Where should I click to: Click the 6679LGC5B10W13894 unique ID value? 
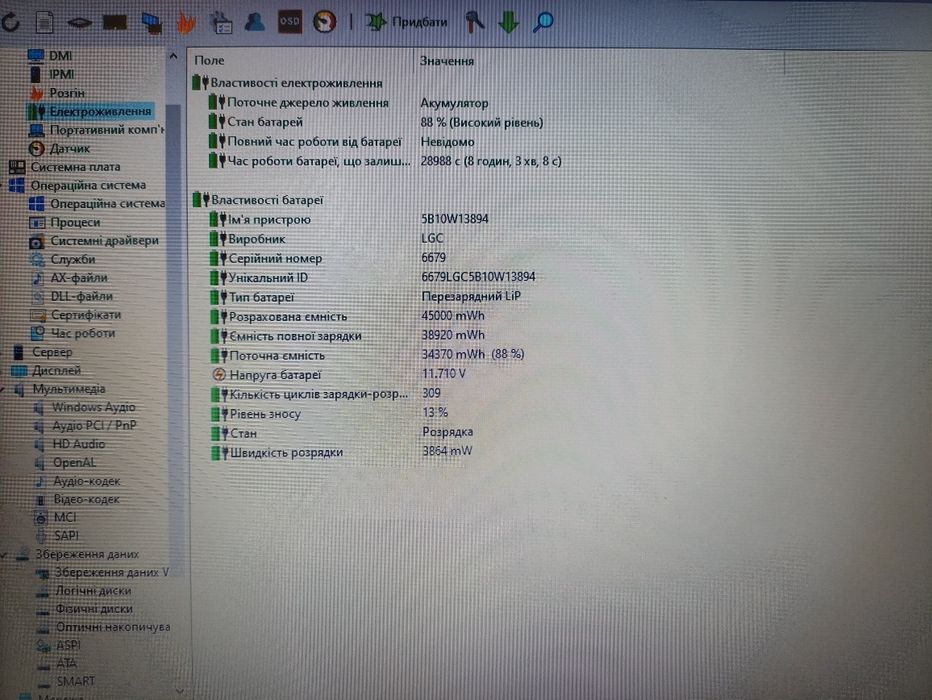478,277
